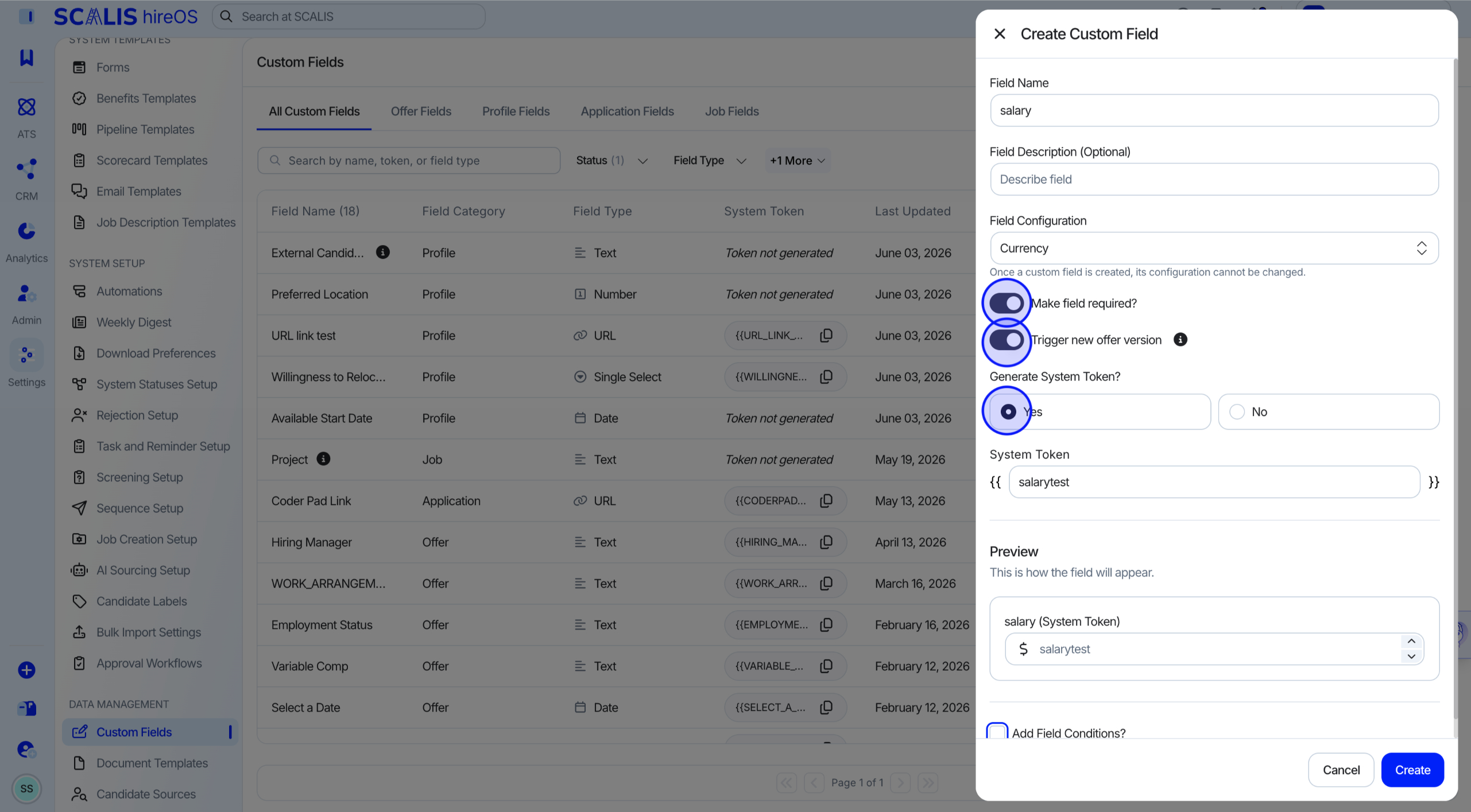The image size is (1471, 812).
Task: Copy the WORK_ARR system token
Action: (826, 583)
